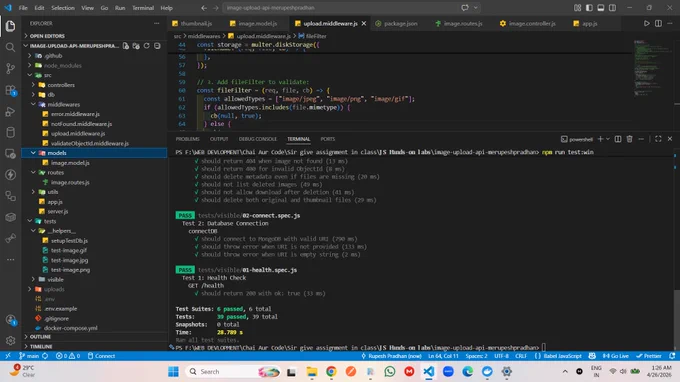
Task: Run the current file with play icon
Action: [x=646, y=23]
